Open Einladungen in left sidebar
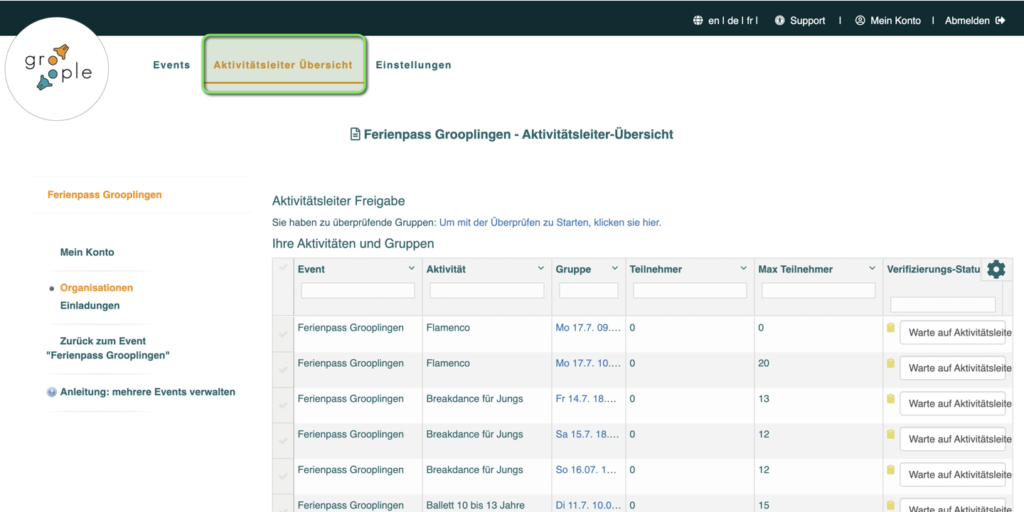Image resolution: width=1024 pixels, height=512 pixels. point(89,306)
